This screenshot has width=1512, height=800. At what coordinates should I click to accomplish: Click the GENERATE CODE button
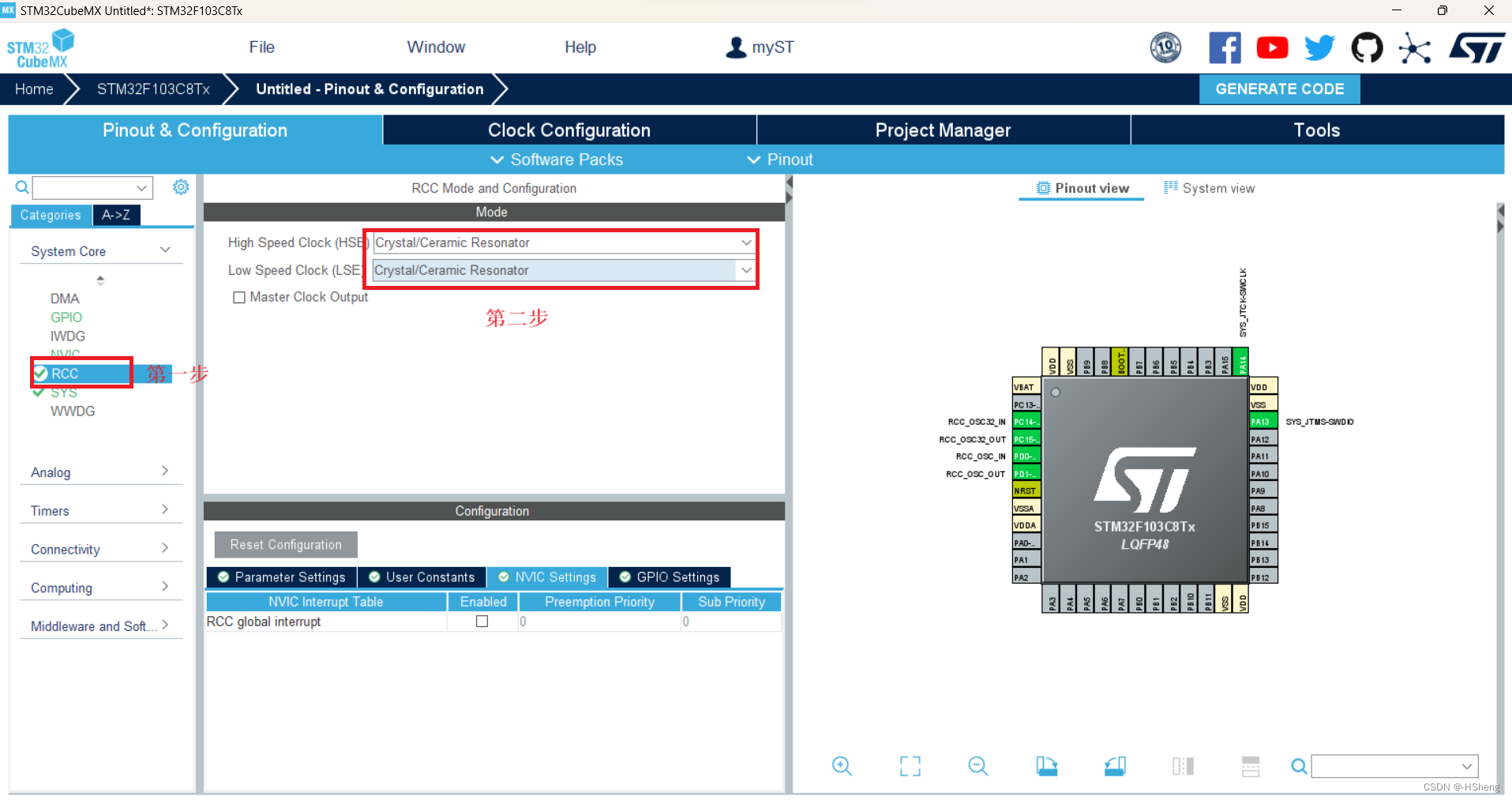[x=1279, y=88]
